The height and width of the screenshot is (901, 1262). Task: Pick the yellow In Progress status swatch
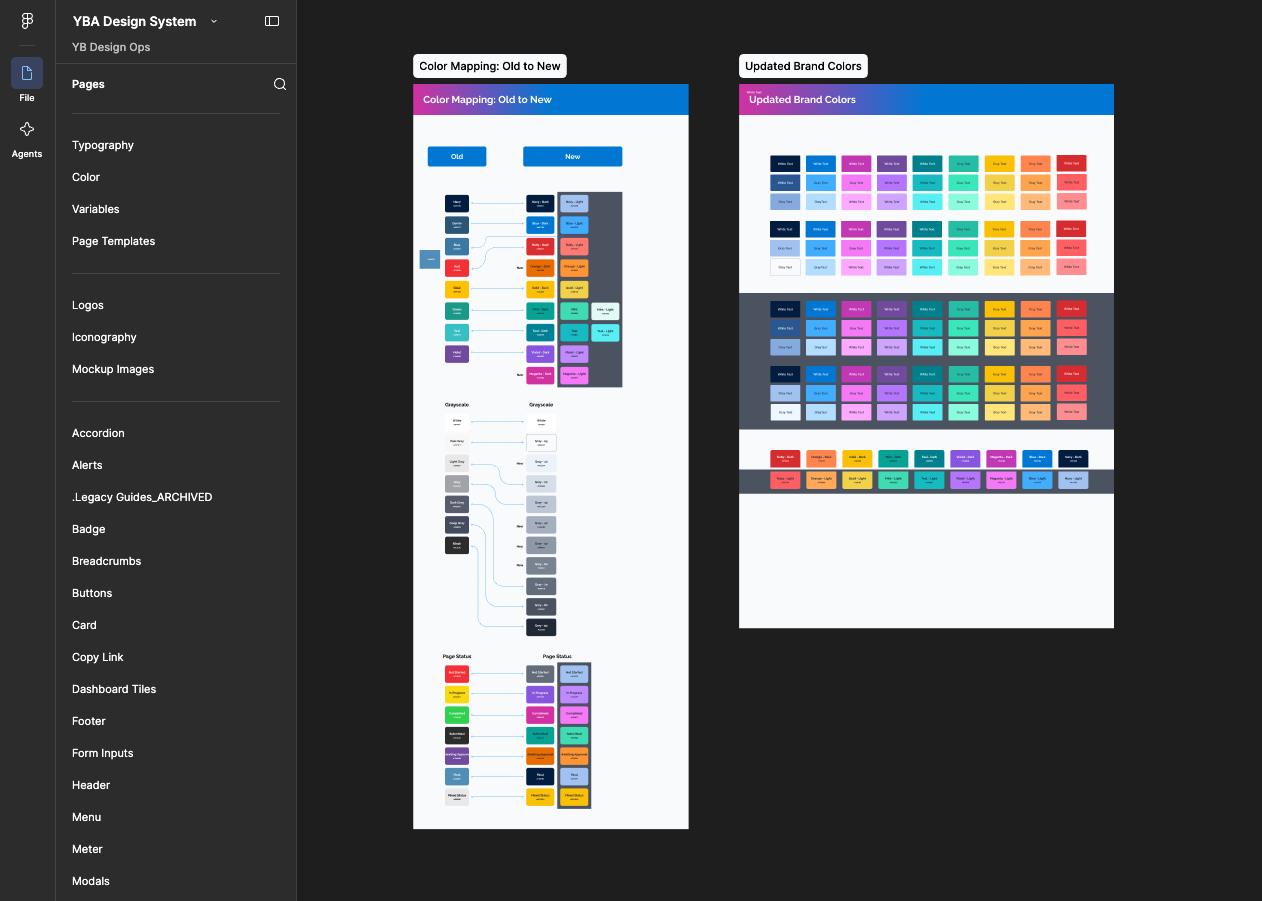pyautogui.click(x=457, y=694)
